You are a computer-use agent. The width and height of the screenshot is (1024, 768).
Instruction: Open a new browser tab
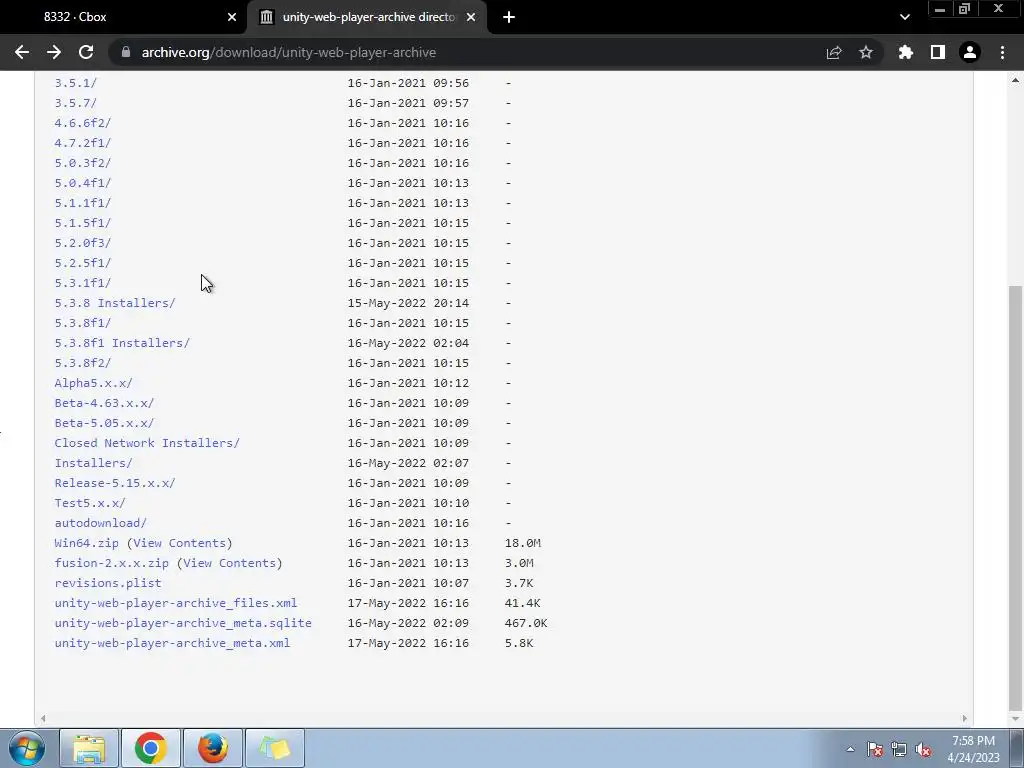tap(509, 17)
